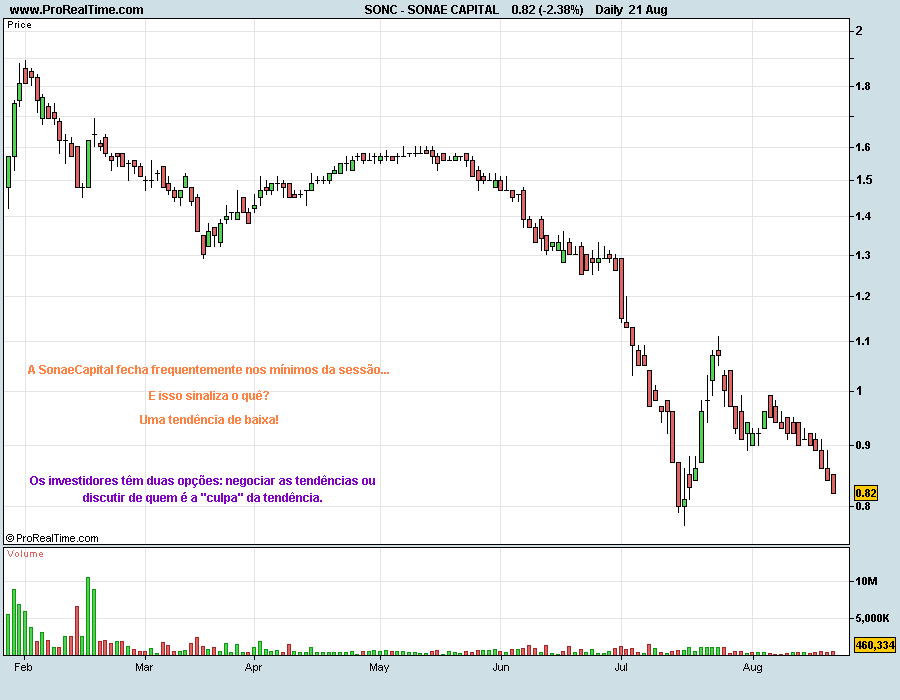Click the yellow 460,334 volume tag
The width and height of the screenshot is (900, 700).
[875, 645]
